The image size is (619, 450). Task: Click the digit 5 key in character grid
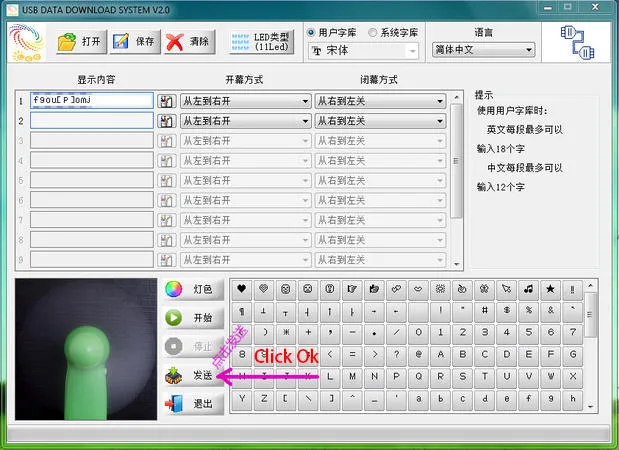[x=528, y=332]
